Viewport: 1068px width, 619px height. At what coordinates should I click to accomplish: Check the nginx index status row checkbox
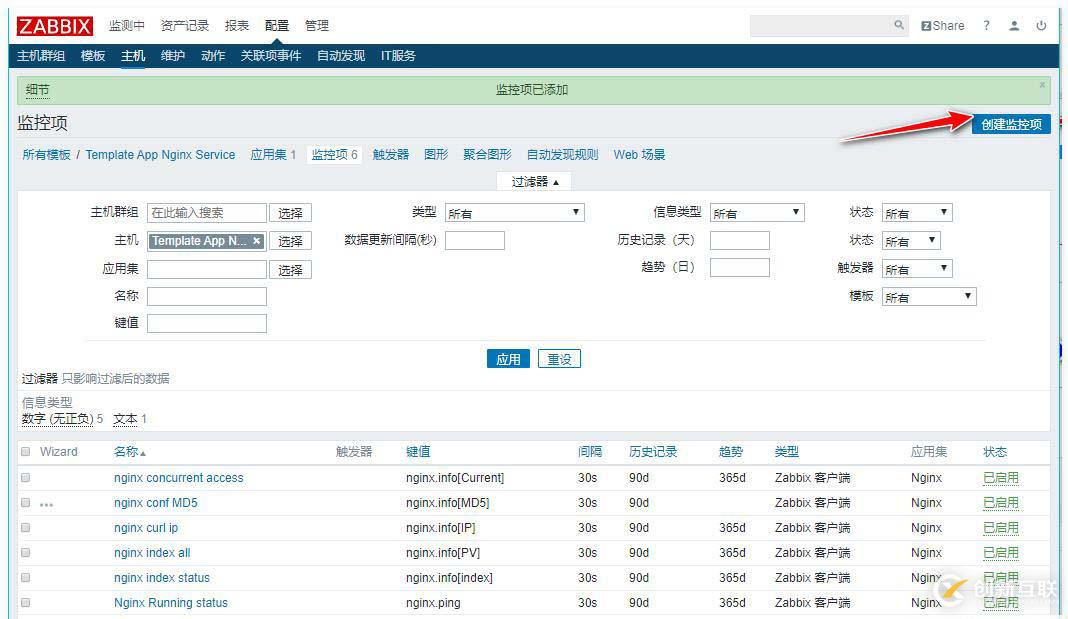click(26, 577)
